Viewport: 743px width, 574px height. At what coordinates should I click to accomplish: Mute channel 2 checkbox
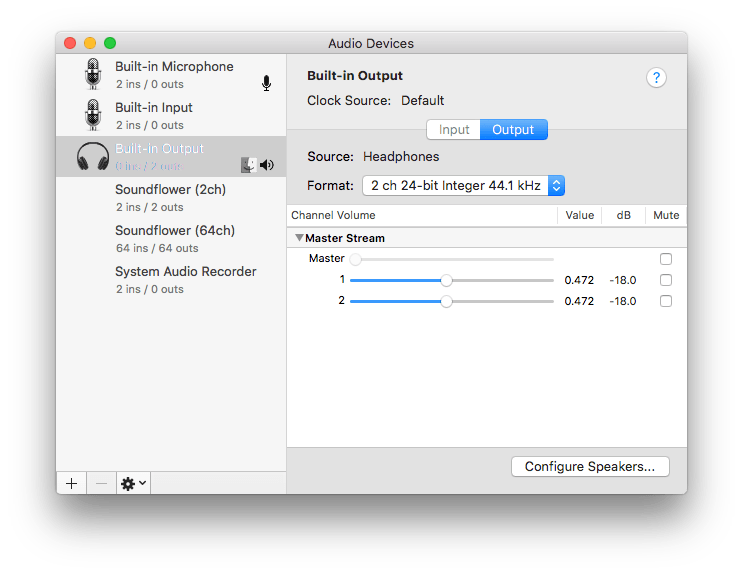tap(666, 301)
